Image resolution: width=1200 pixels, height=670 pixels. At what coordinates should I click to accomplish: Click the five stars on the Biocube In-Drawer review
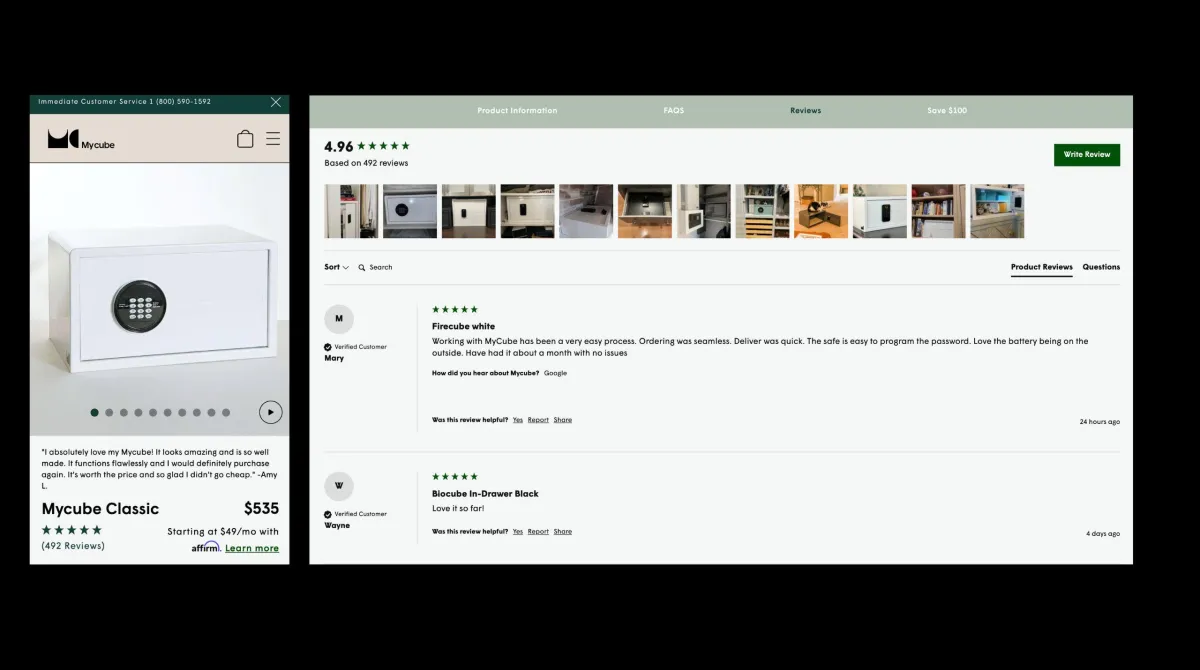455,477
